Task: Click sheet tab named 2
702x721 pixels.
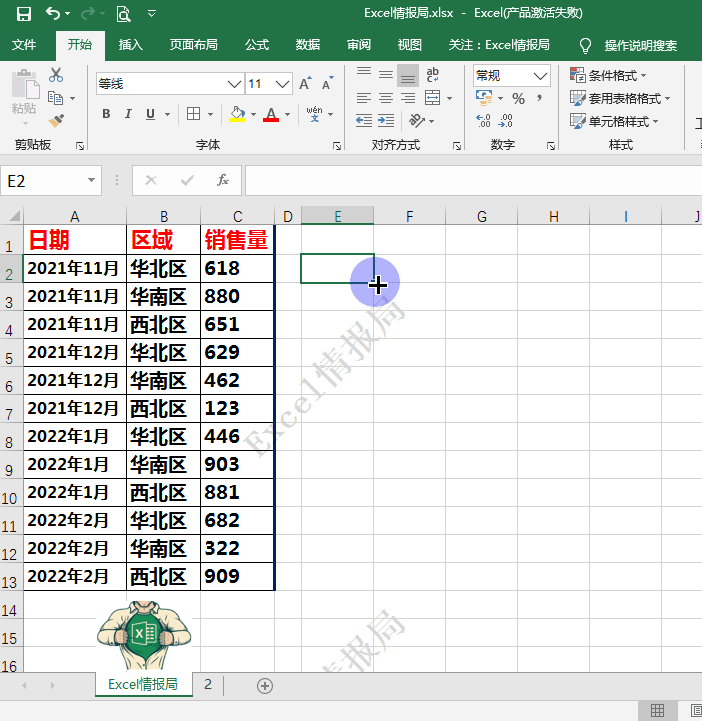Action: coord(208,684)
